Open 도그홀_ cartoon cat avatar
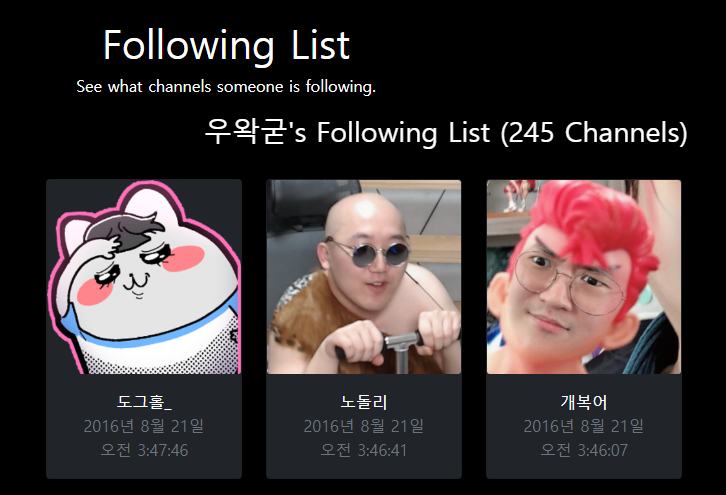Screen dimensions: 726x495 click(144, 277)
